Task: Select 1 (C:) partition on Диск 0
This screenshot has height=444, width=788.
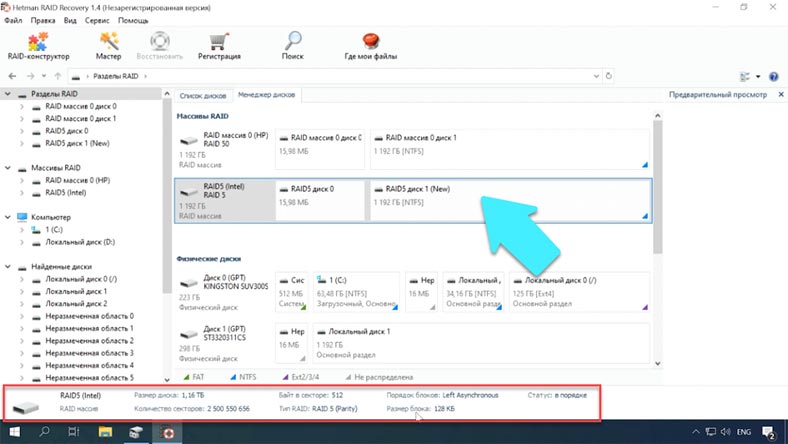Action: 356,292
